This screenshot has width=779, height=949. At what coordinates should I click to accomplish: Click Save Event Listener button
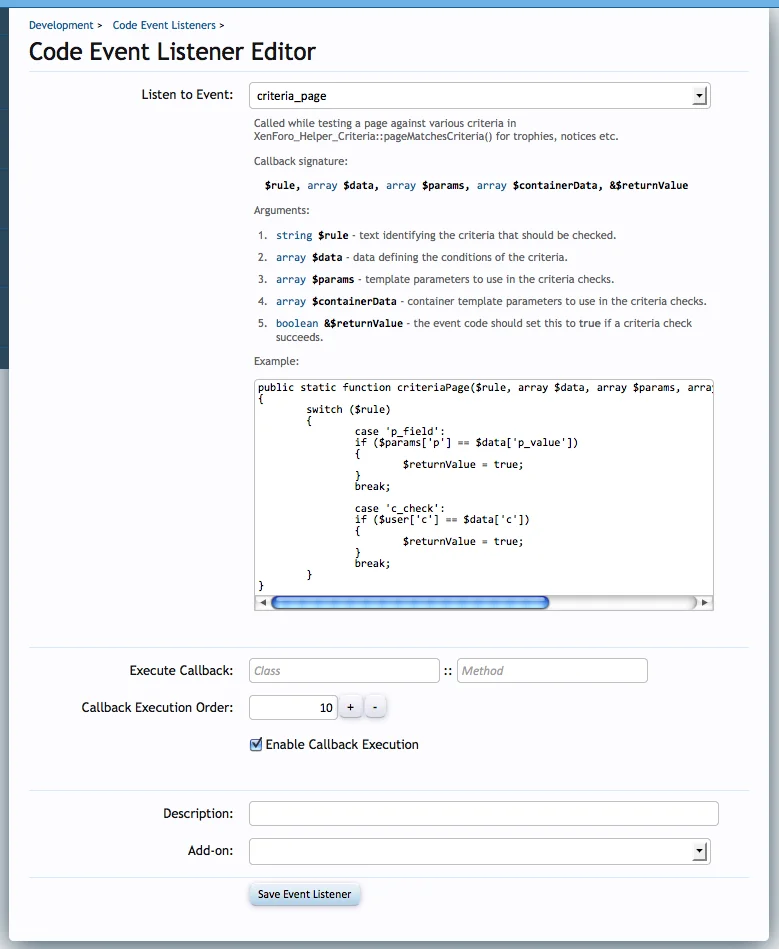coord(304,894)
